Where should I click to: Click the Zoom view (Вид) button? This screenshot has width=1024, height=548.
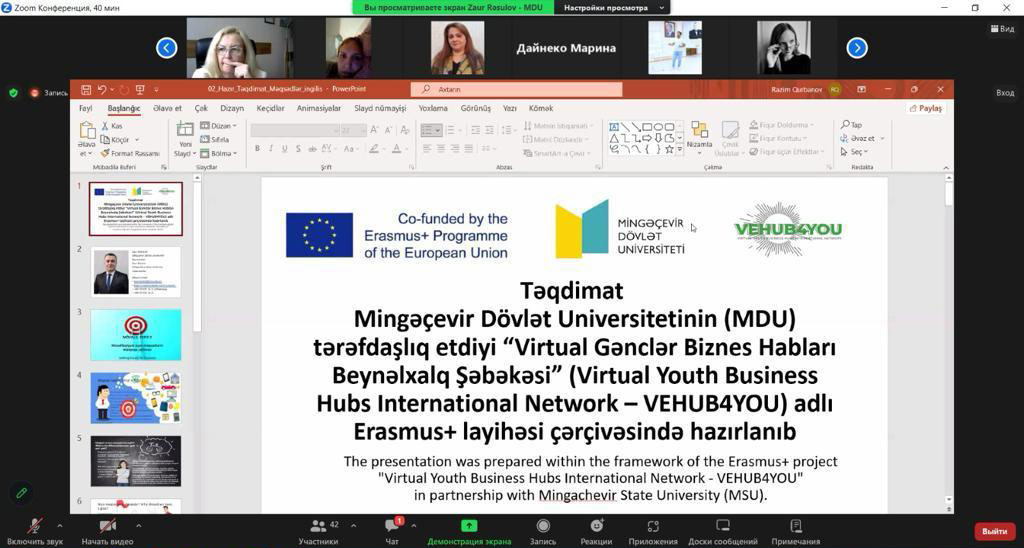click(1002, 29)
